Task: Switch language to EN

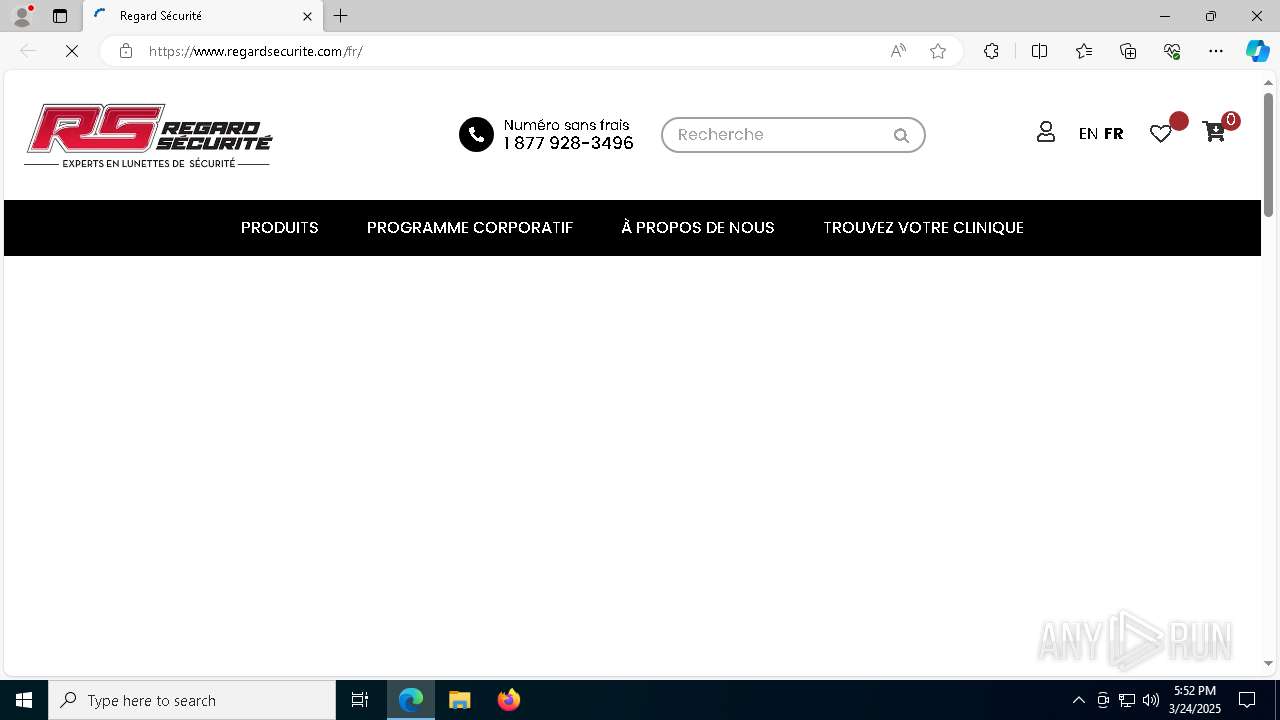Action: pyautogui.click(x=1088, y=134)
